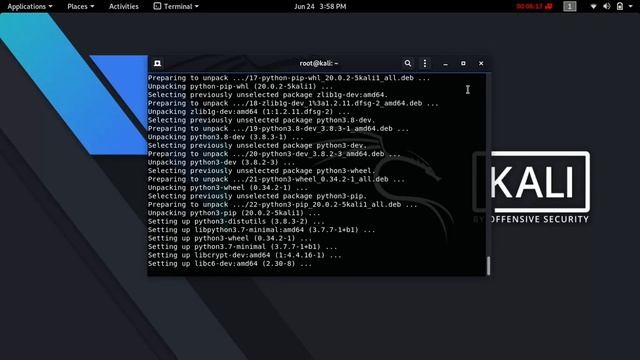640x360 pixels.
Task: Open the network status icon
Action: (x=593, y=7)
